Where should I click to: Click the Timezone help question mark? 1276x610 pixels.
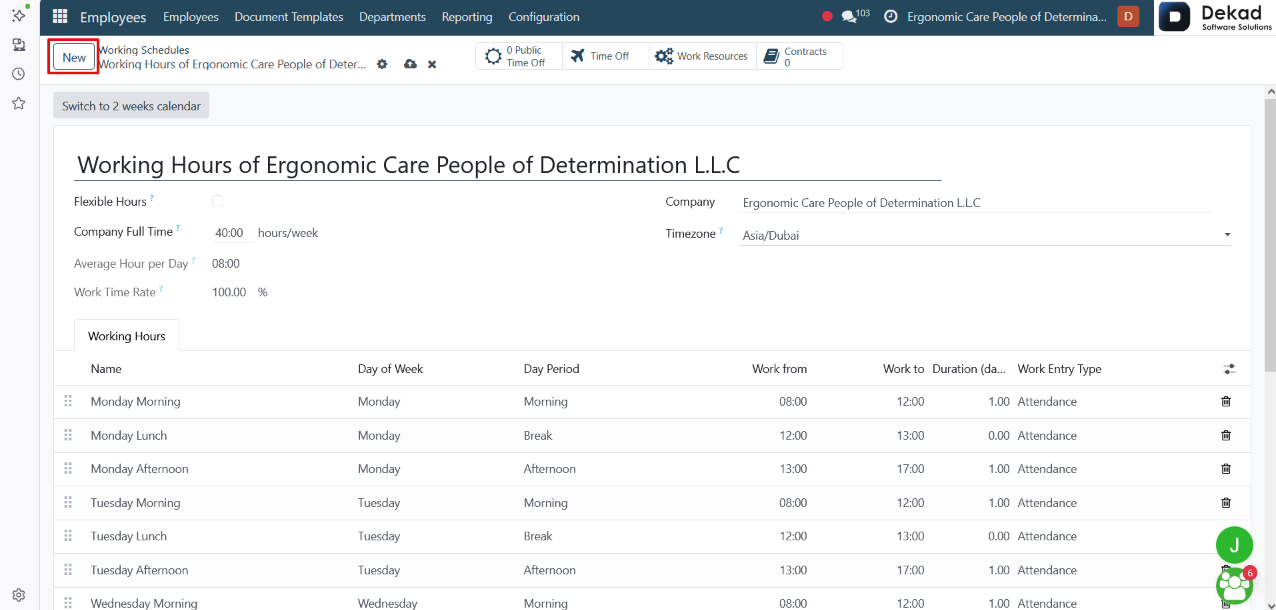point(721,231)
